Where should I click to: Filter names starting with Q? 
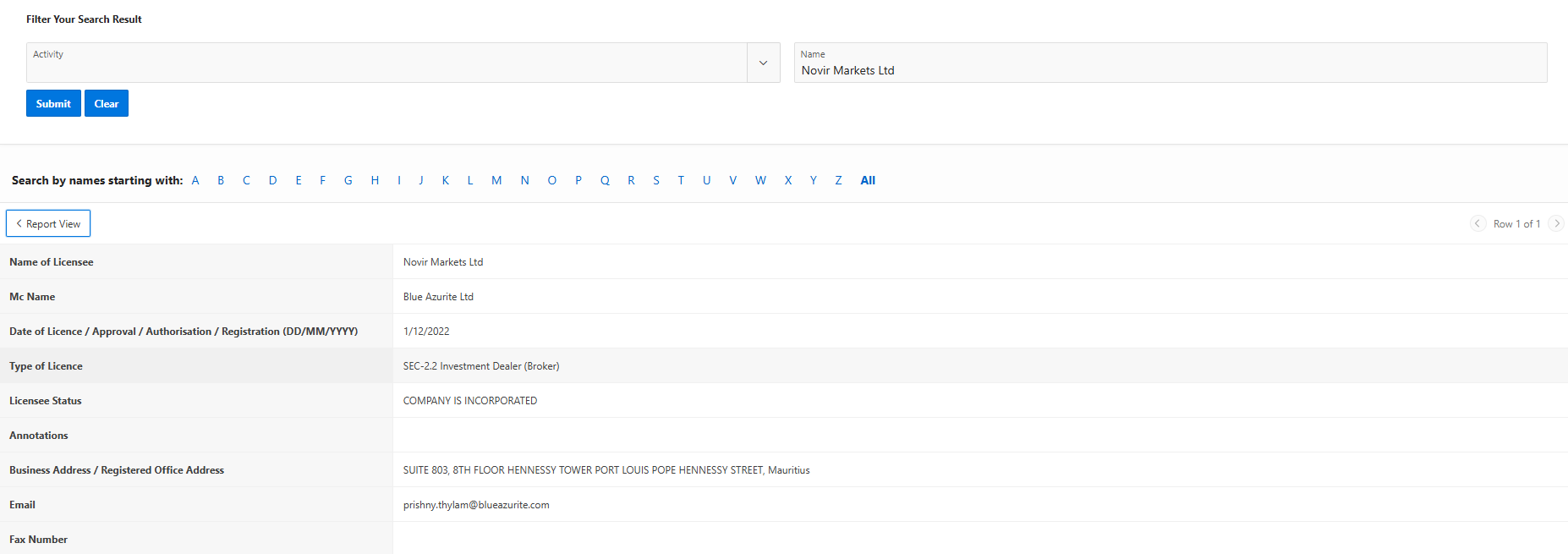[605, 180]
